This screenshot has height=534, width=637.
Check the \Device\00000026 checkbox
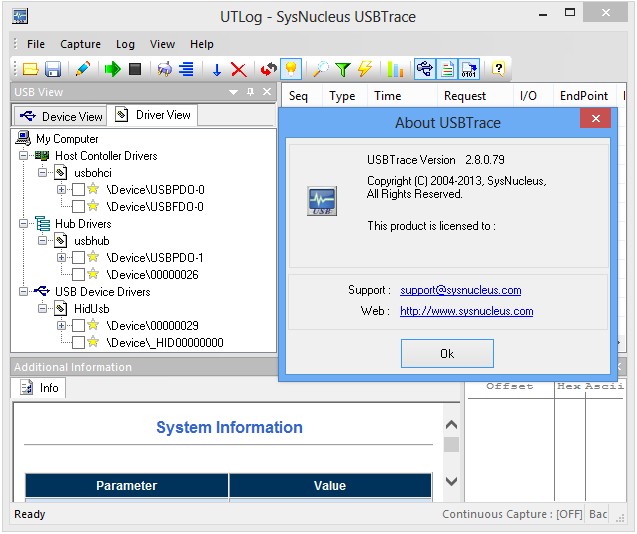point(78,274)
